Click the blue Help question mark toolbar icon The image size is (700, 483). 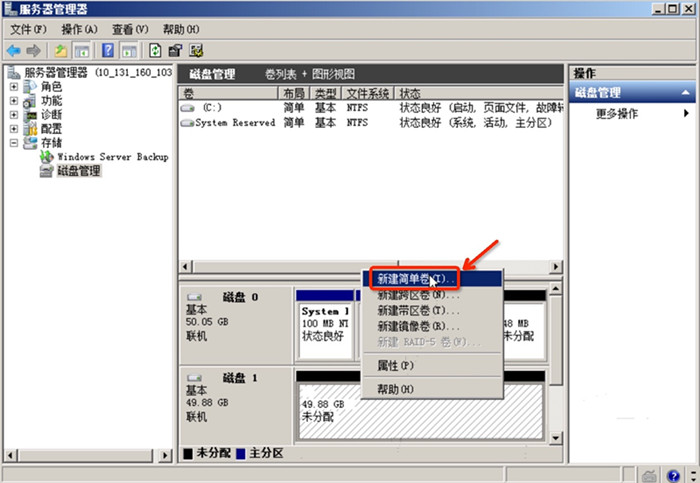[108, 50]
